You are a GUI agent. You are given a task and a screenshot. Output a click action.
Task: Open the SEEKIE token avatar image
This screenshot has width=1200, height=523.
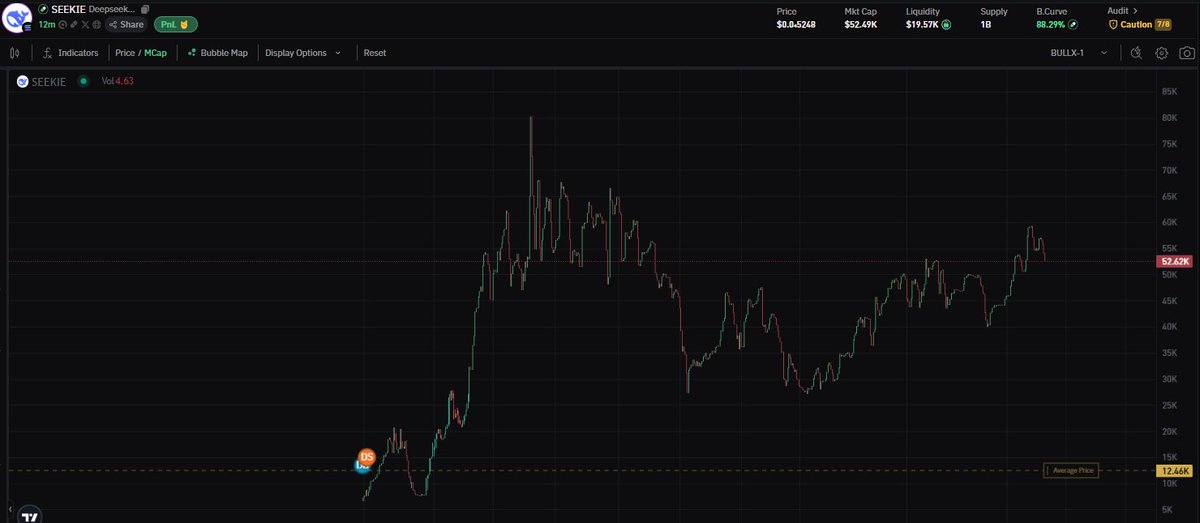point(17,17)
